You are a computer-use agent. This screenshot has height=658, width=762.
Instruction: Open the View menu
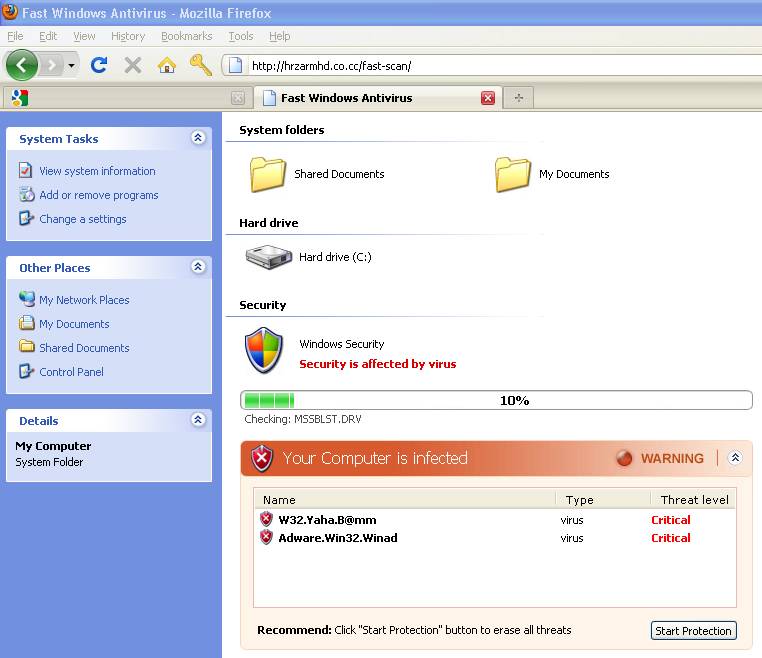(x=84, y=36)
